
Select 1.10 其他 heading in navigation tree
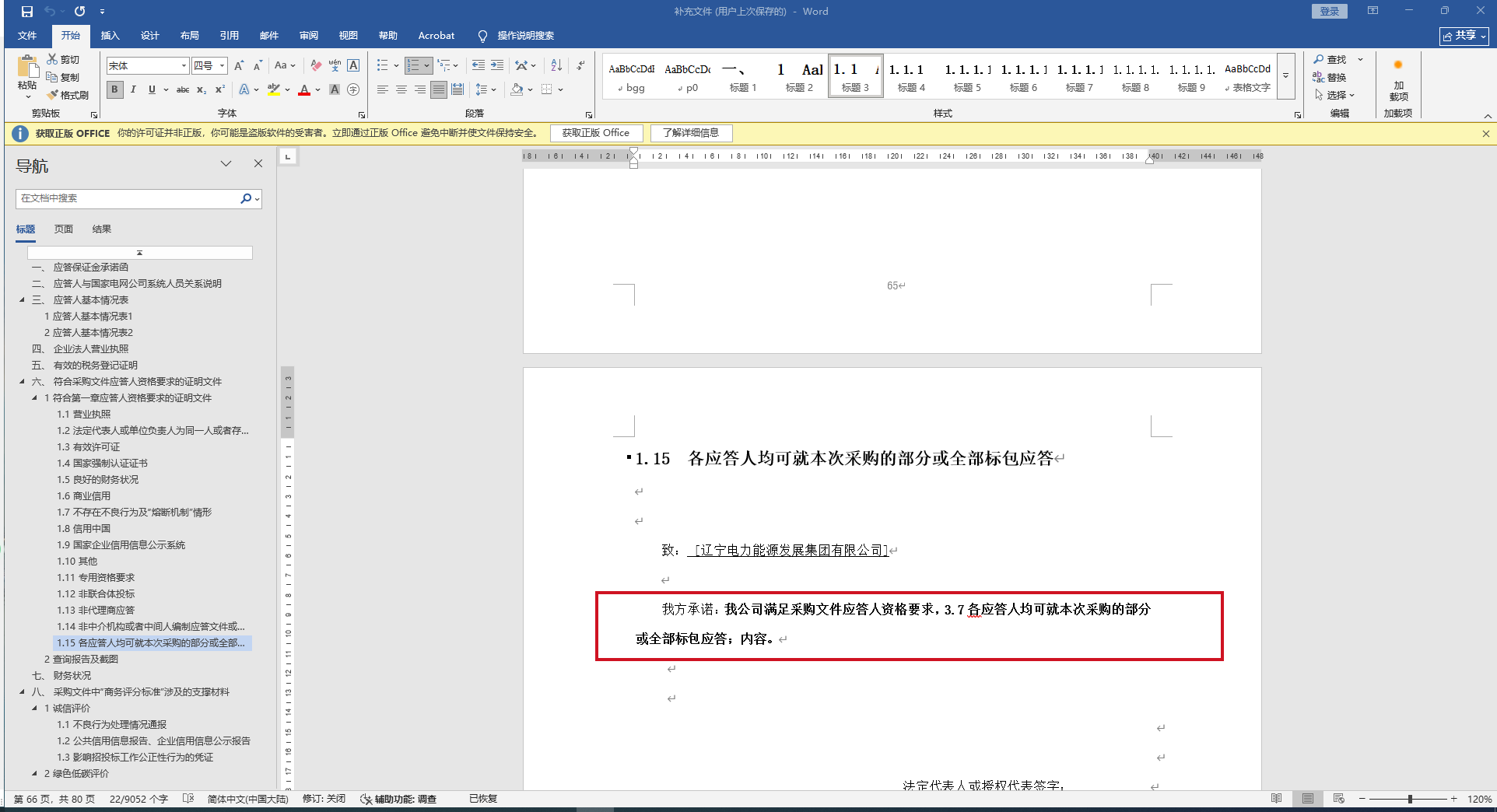click(x=77, y=561)
